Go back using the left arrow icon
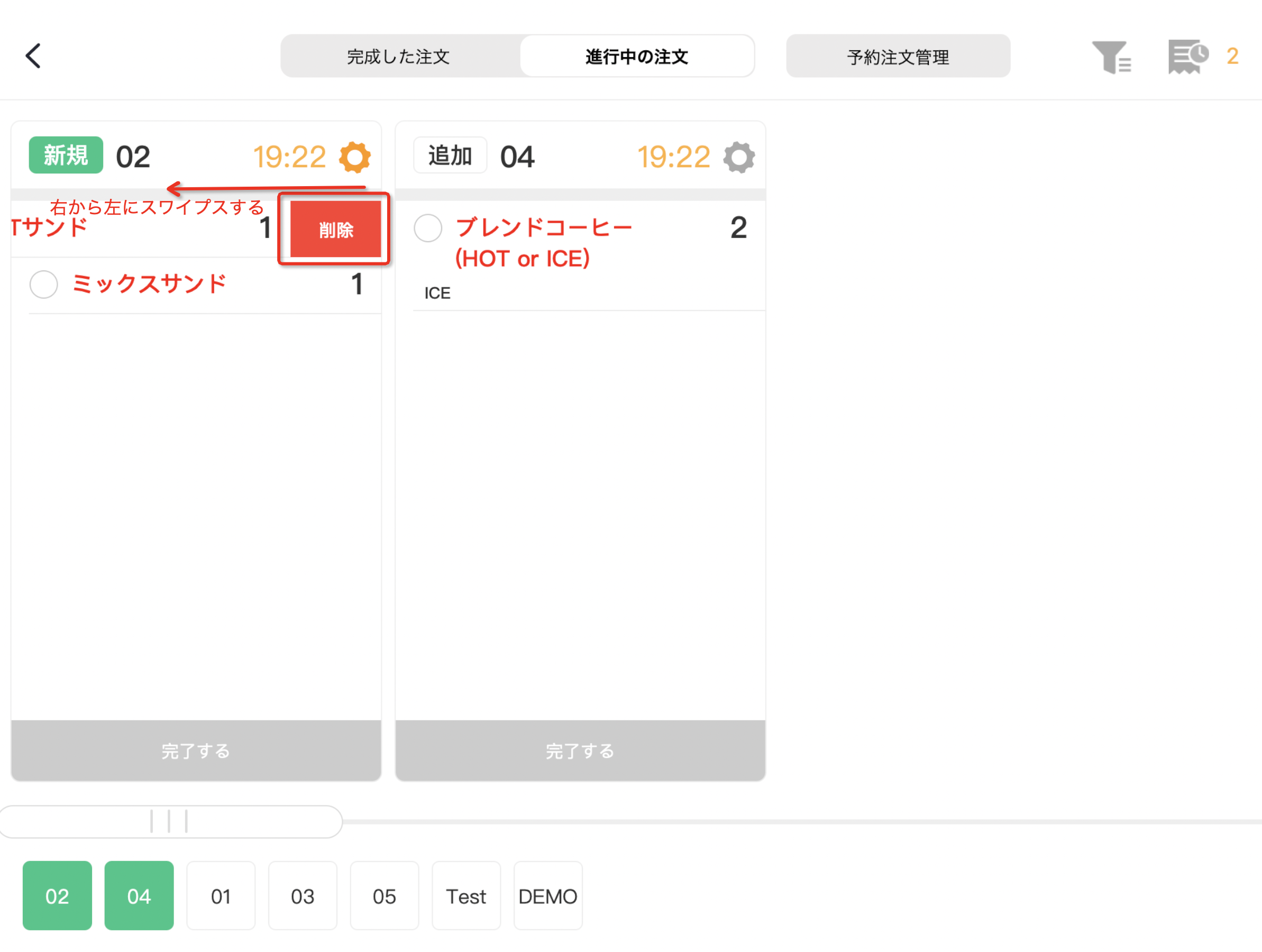The width and height of the screenshot is (1262, 952). pyautogui.click(x=33, y=56)
